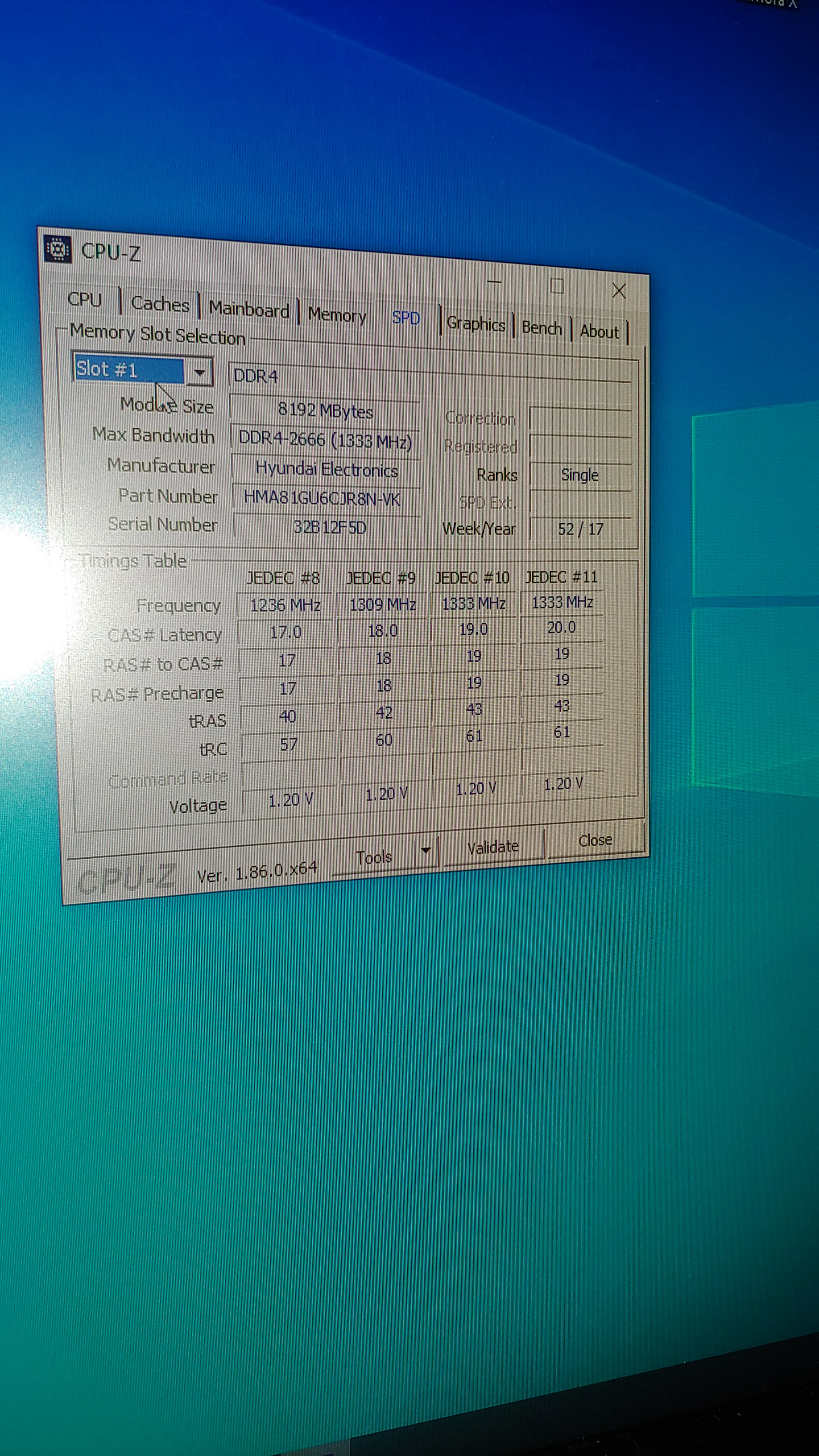Select the SPD tab
This screenshot has width=819, height=1456.
406,318
